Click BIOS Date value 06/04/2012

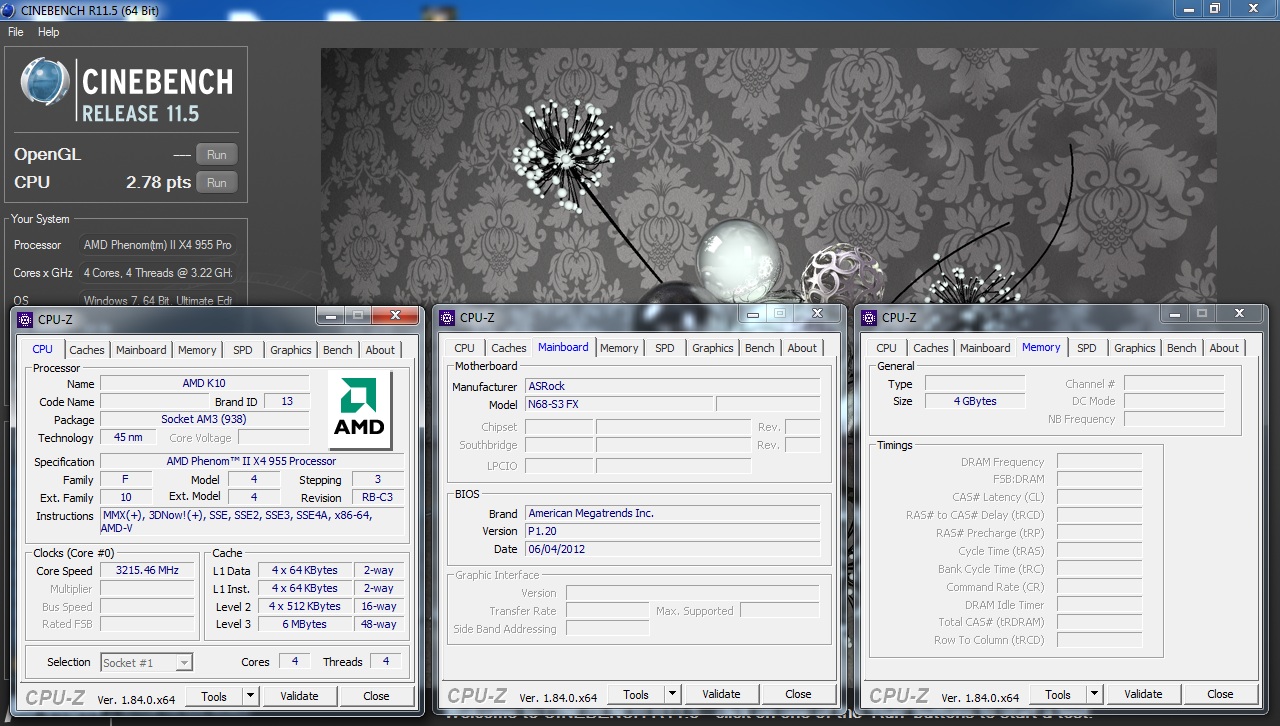672,549
